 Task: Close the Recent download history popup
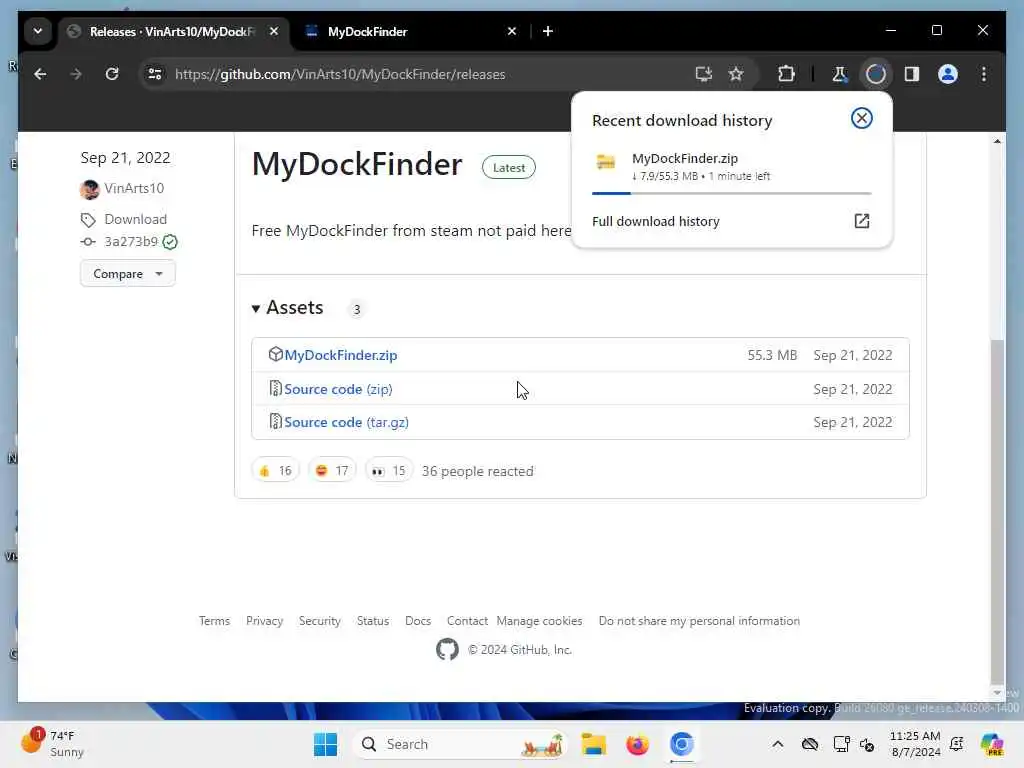[861, 118]
